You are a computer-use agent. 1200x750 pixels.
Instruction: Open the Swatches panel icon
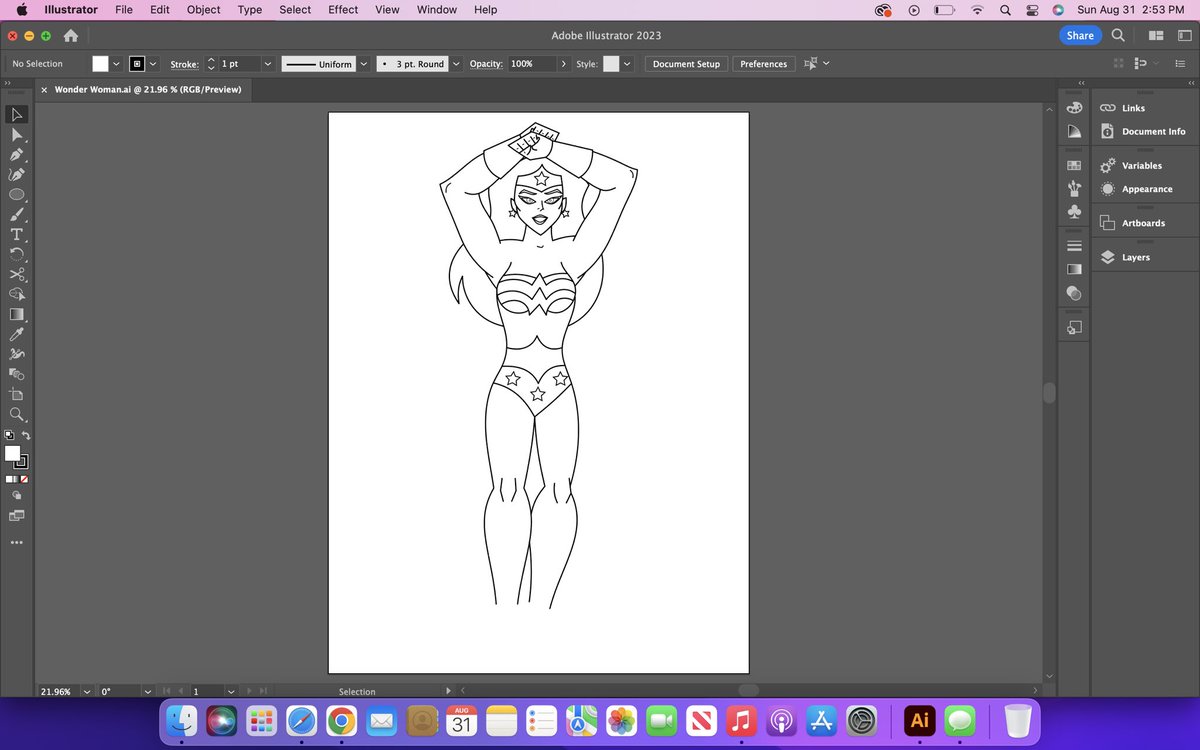tap(1074, 165)
